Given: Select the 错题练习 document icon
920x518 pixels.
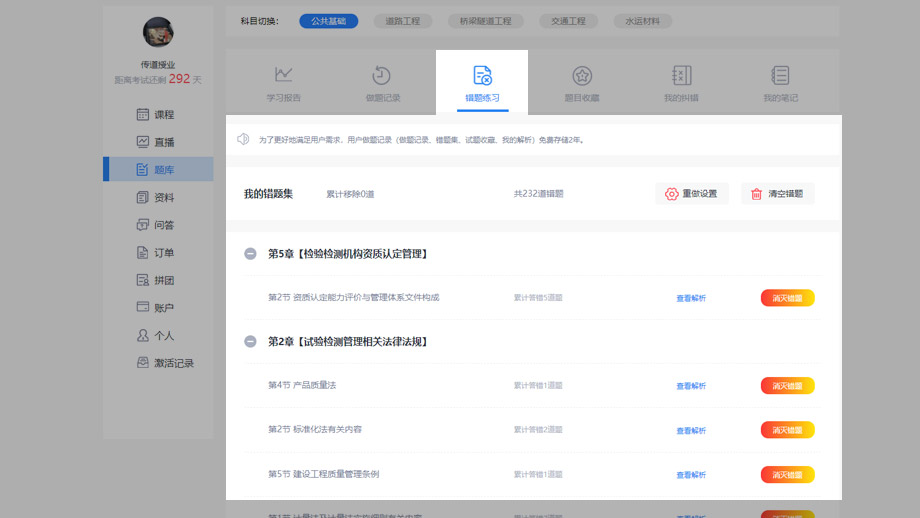Looking at the screenshot, I should 482,75.
